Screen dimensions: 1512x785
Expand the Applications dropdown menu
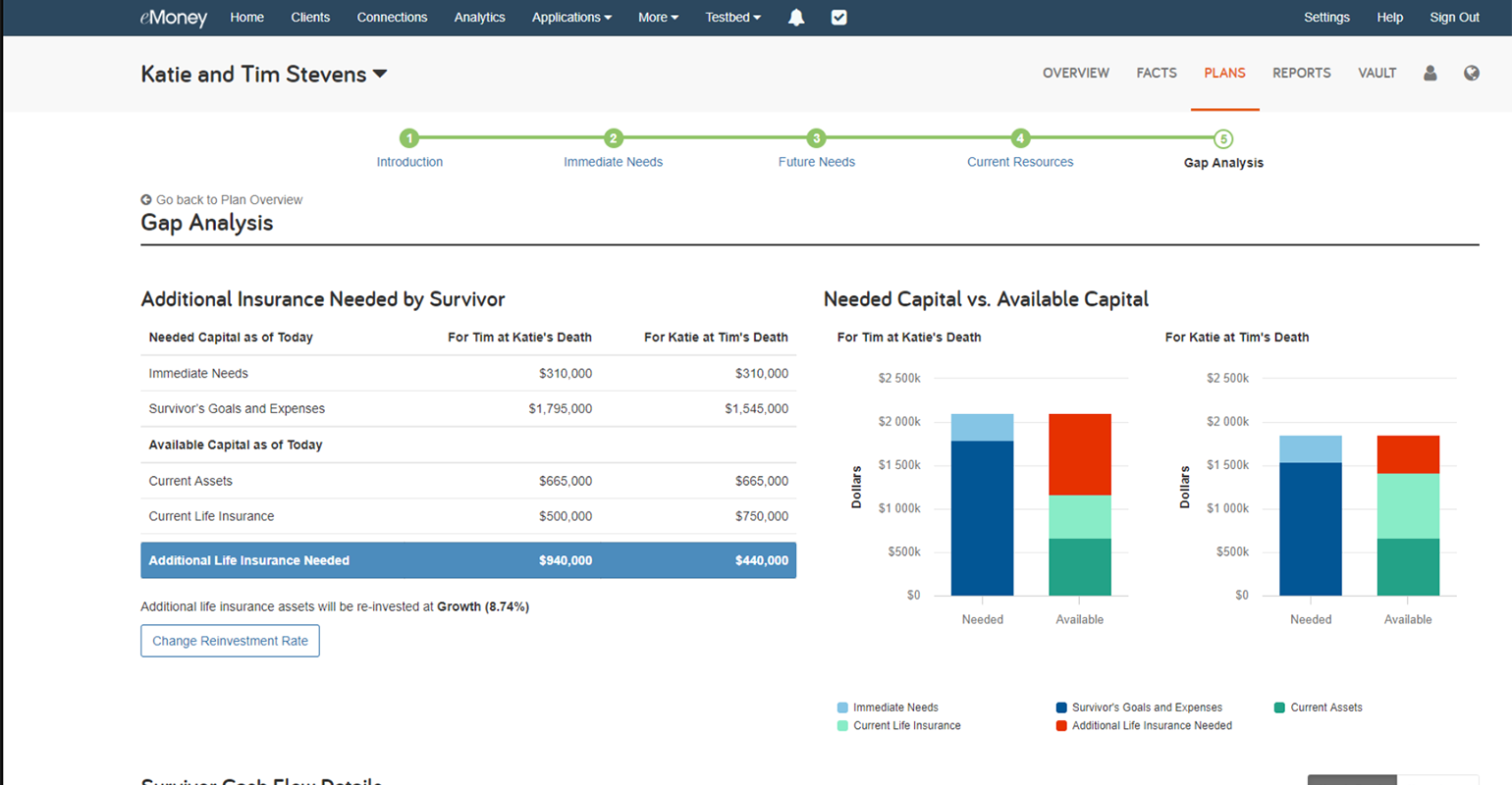(x=571, y=18)
